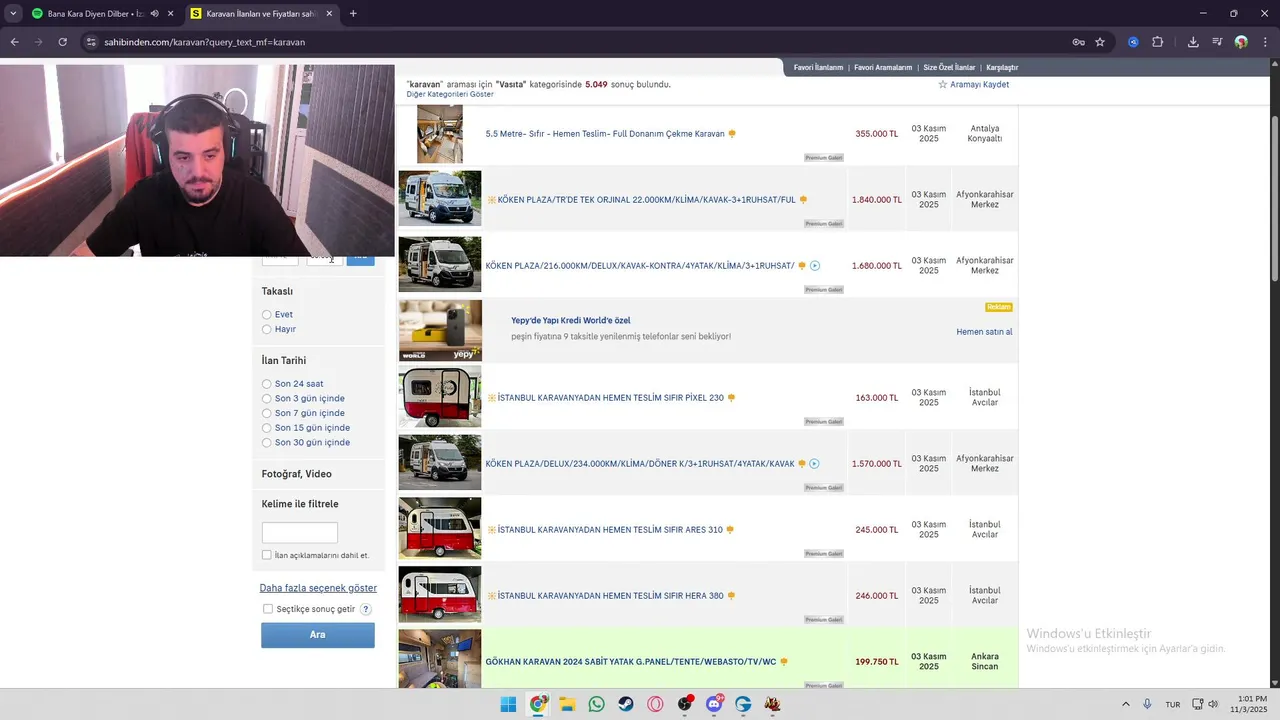View site information icon in address bar
The height and width of the screenshot is (720, 1280).
[91, 42]
